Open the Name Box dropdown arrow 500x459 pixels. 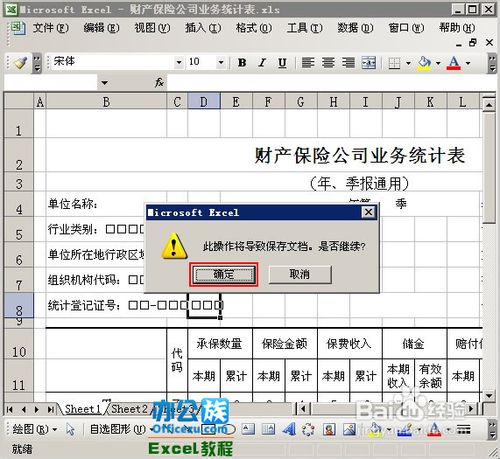coord(105,82)
